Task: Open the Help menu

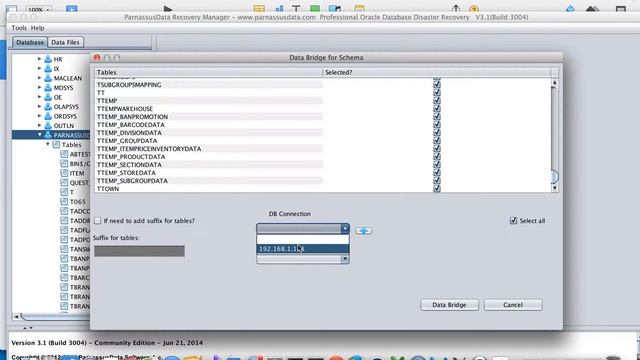Action: tap(38, 28)
